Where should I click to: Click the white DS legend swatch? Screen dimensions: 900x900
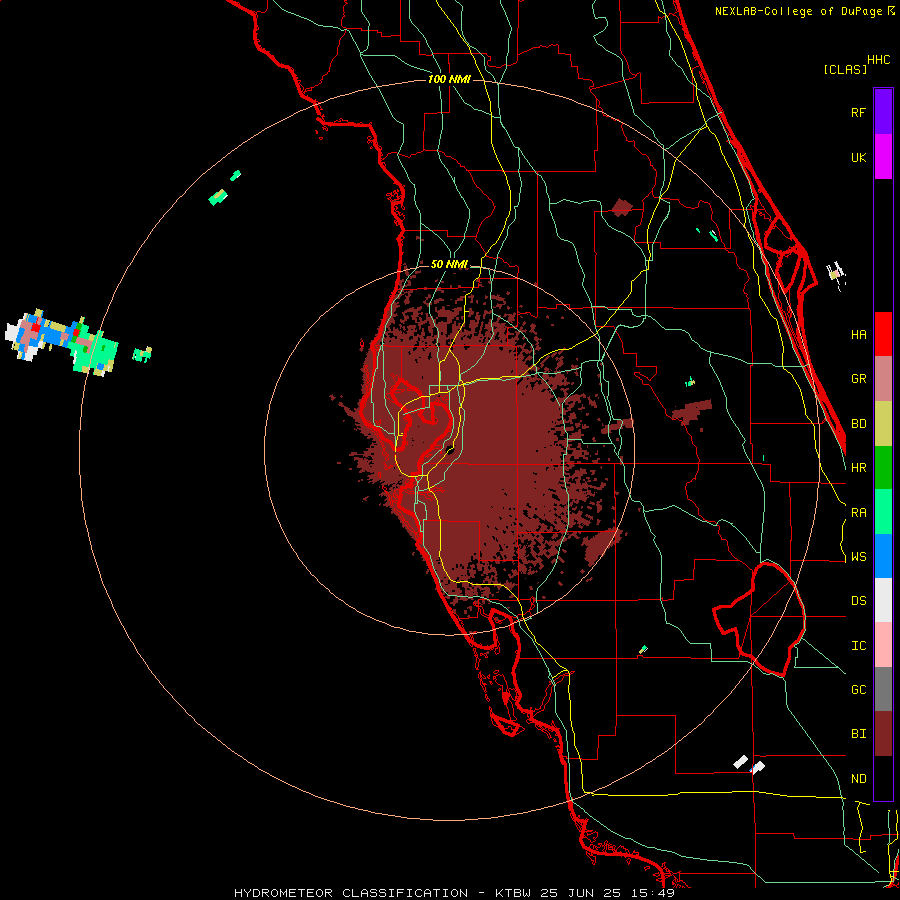click(x=883, y=600)
